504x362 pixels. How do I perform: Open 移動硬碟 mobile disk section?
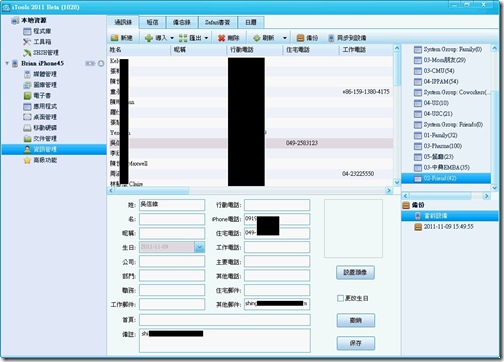[41, 128]
